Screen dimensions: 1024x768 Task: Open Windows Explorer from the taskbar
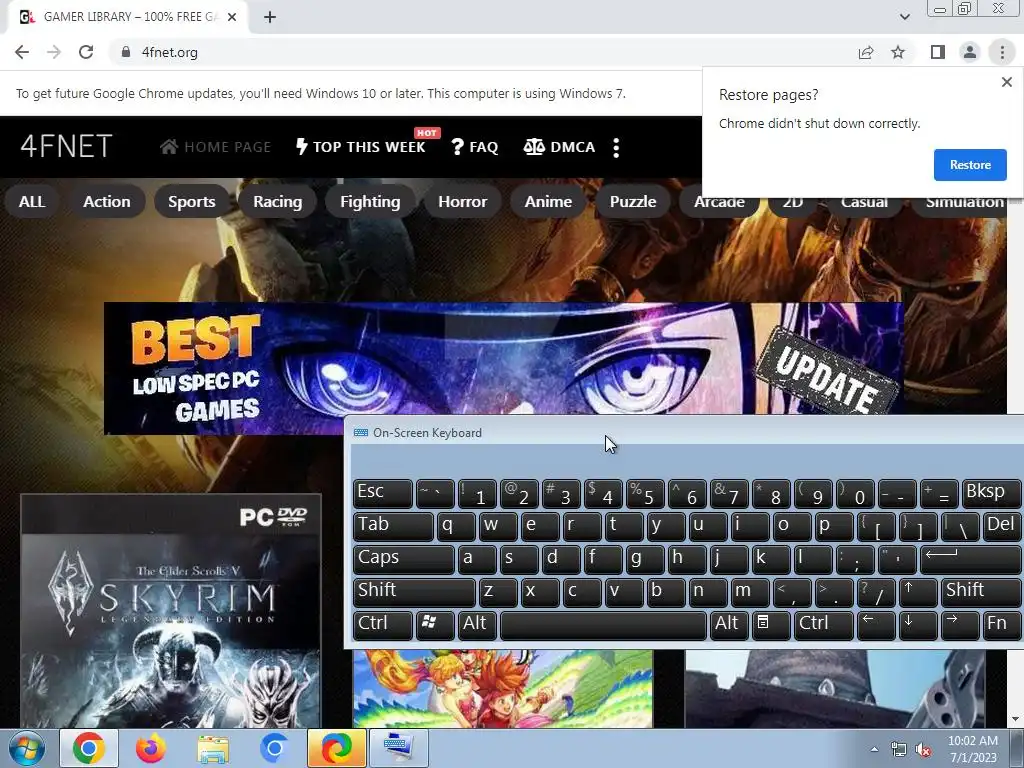click(x=213, y=748)
